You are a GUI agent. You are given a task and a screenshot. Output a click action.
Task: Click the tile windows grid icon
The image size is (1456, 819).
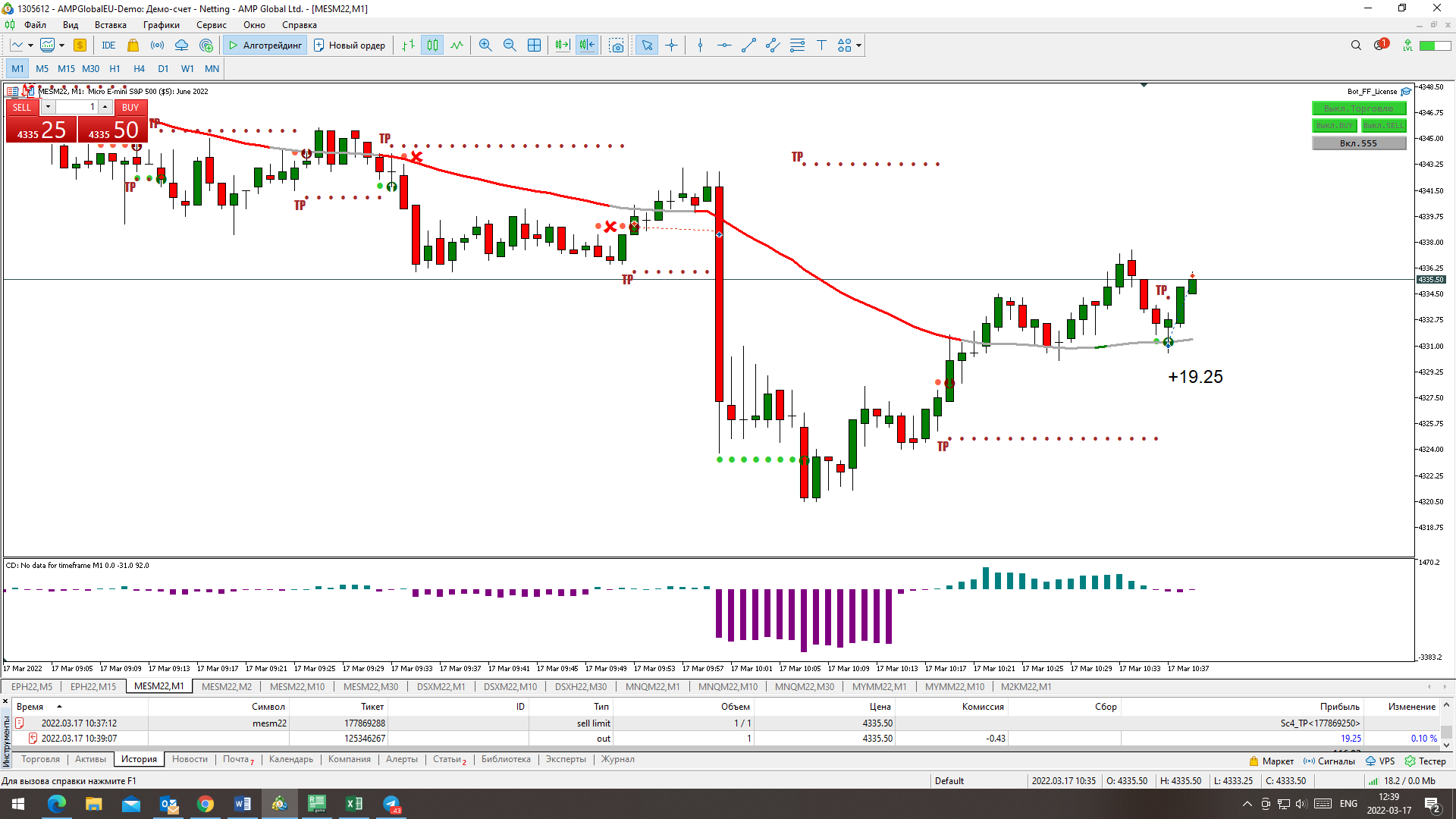tap(534, 45)
